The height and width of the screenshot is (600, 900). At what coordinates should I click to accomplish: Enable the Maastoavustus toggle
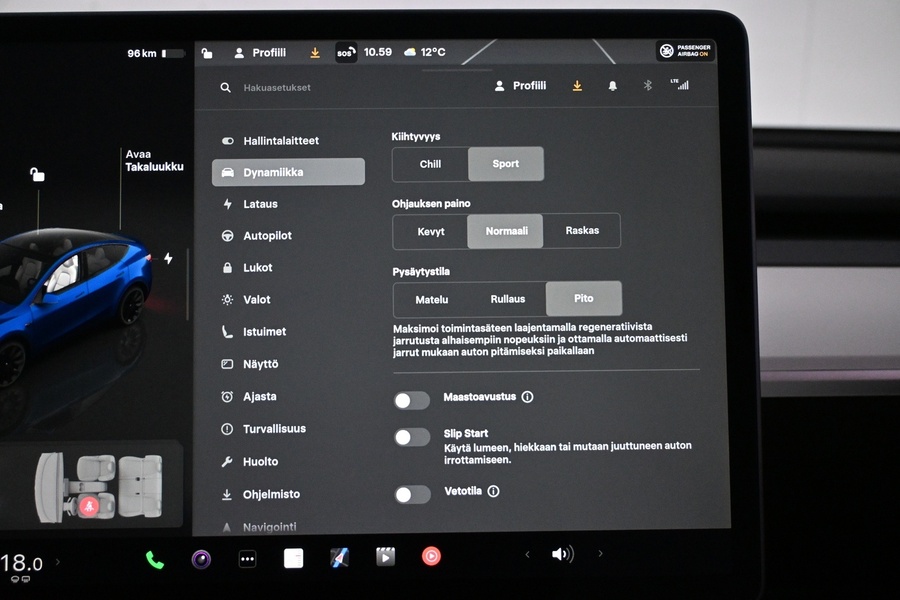coord(411,400)
